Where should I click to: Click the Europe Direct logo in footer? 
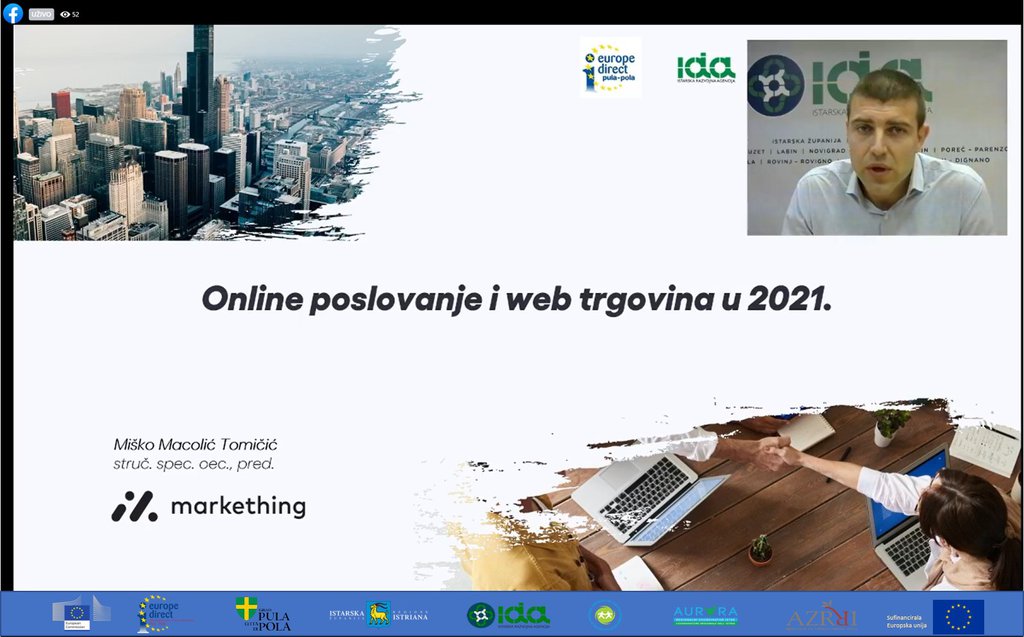coord(157,613)
